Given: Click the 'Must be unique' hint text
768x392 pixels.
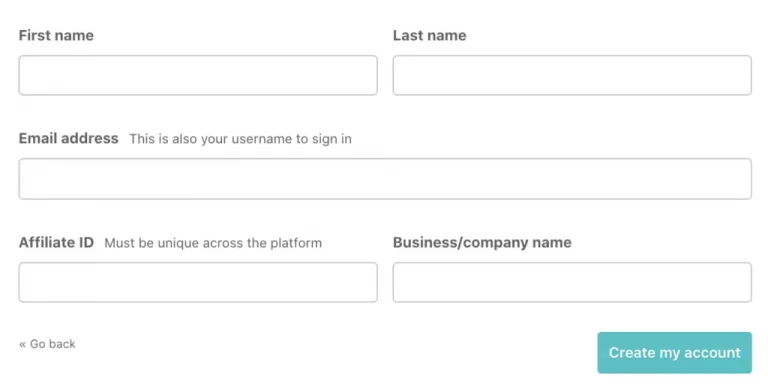Looking at the screenshot, I should [x=213, y=243].
